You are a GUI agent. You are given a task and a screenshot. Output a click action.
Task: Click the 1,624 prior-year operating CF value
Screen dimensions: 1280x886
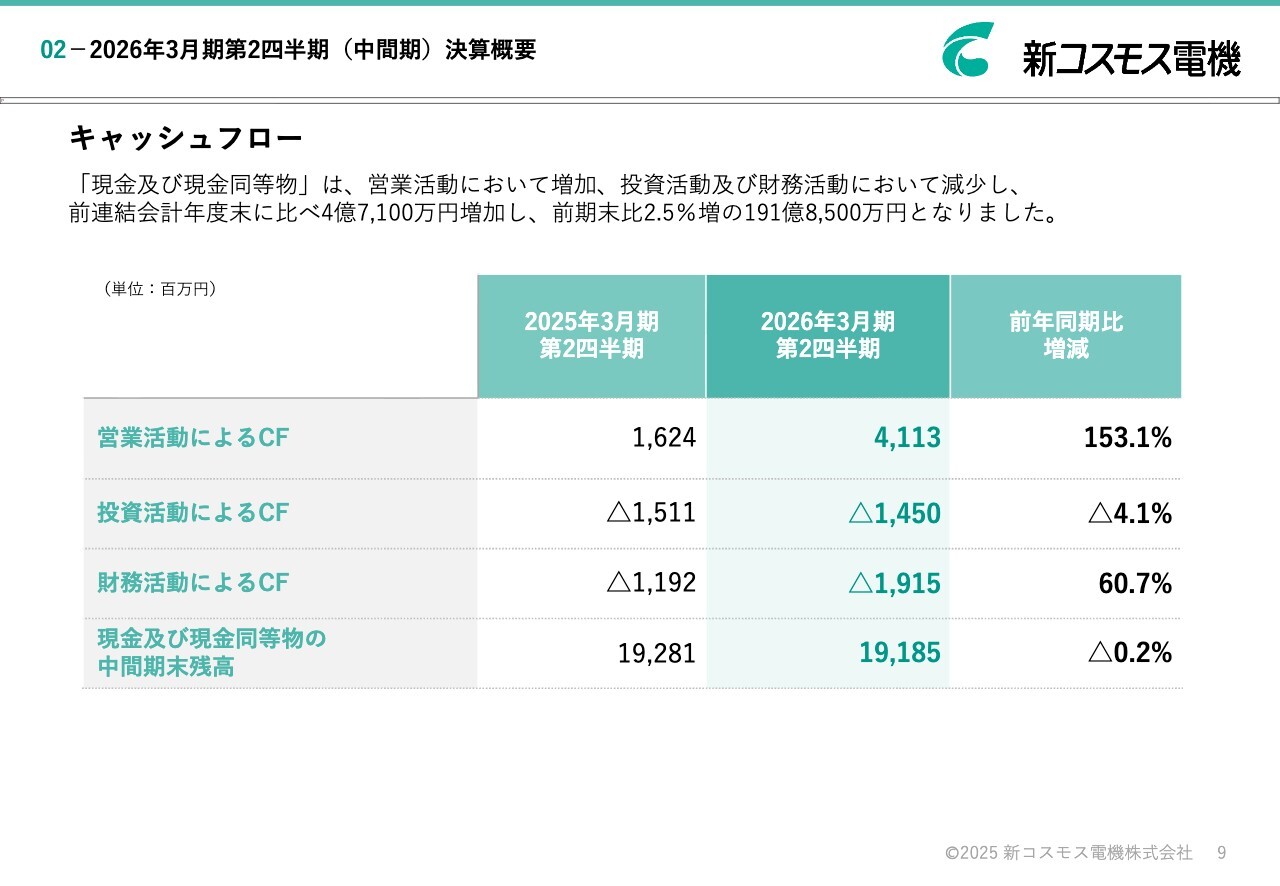[664, 438]
